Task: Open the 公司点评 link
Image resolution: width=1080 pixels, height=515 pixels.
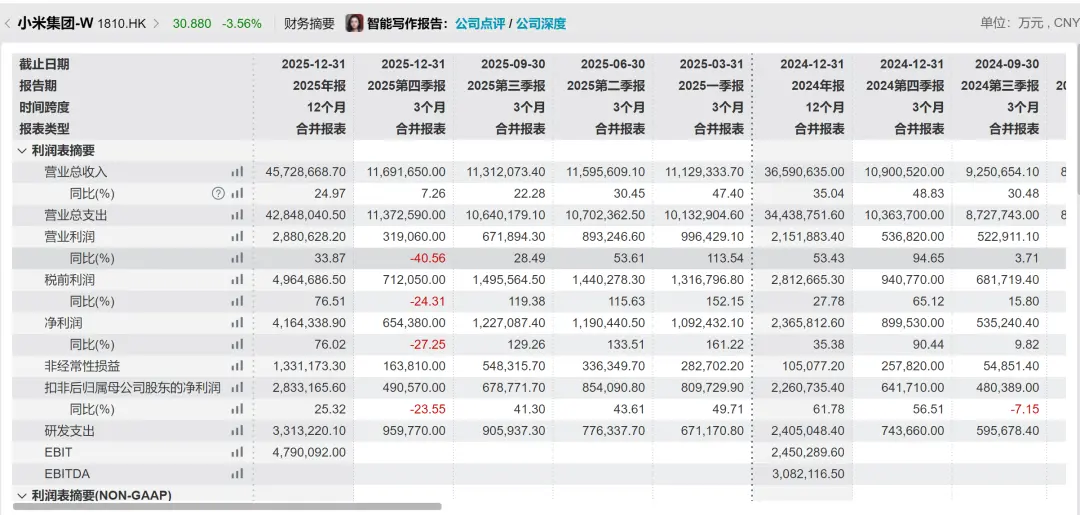Action: [479, 23]
